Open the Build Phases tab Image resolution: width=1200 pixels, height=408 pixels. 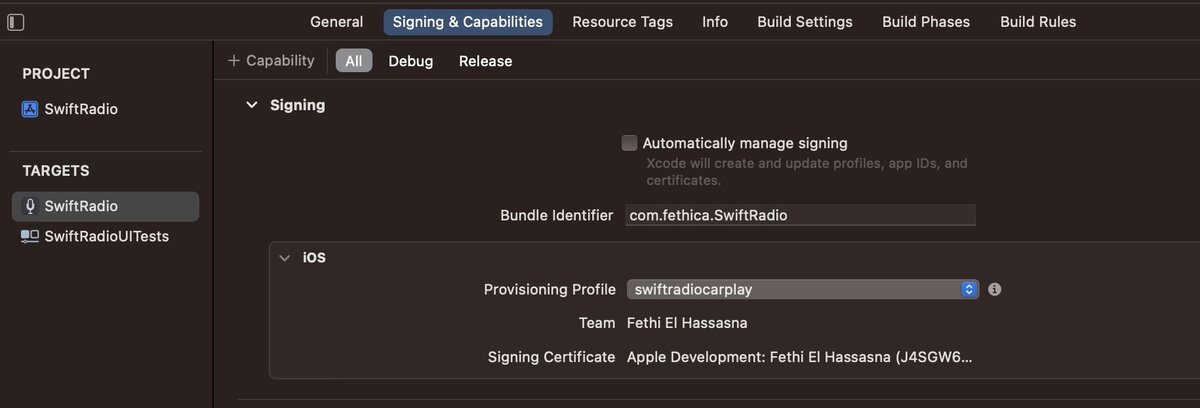[926, 22]
